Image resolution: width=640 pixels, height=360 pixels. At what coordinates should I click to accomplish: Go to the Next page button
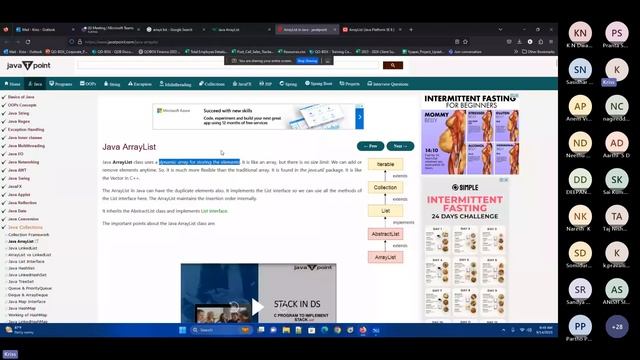[x=400, y=146]
